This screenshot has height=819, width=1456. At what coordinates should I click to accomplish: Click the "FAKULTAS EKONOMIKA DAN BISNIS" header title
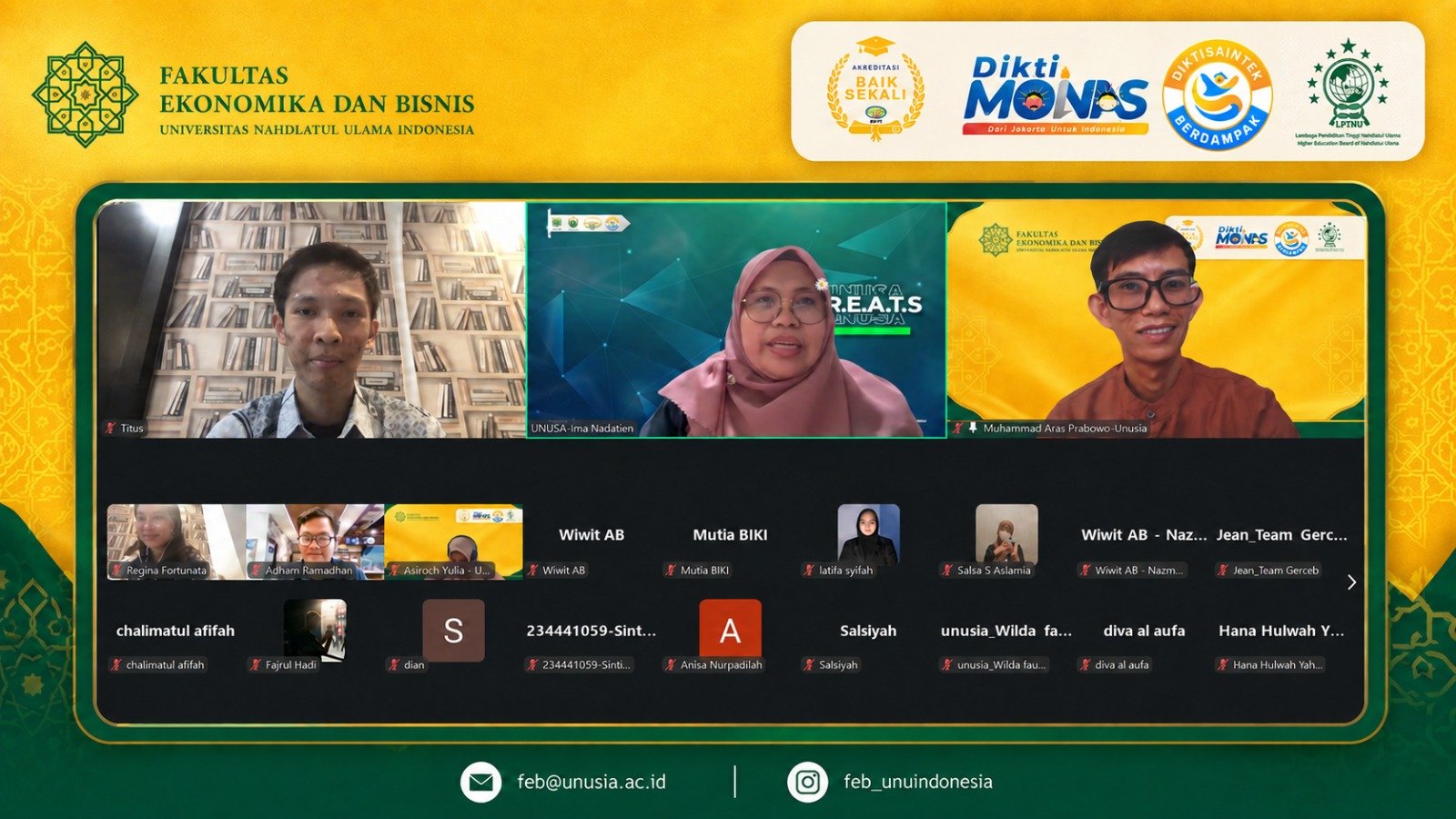tap(317, 89)
